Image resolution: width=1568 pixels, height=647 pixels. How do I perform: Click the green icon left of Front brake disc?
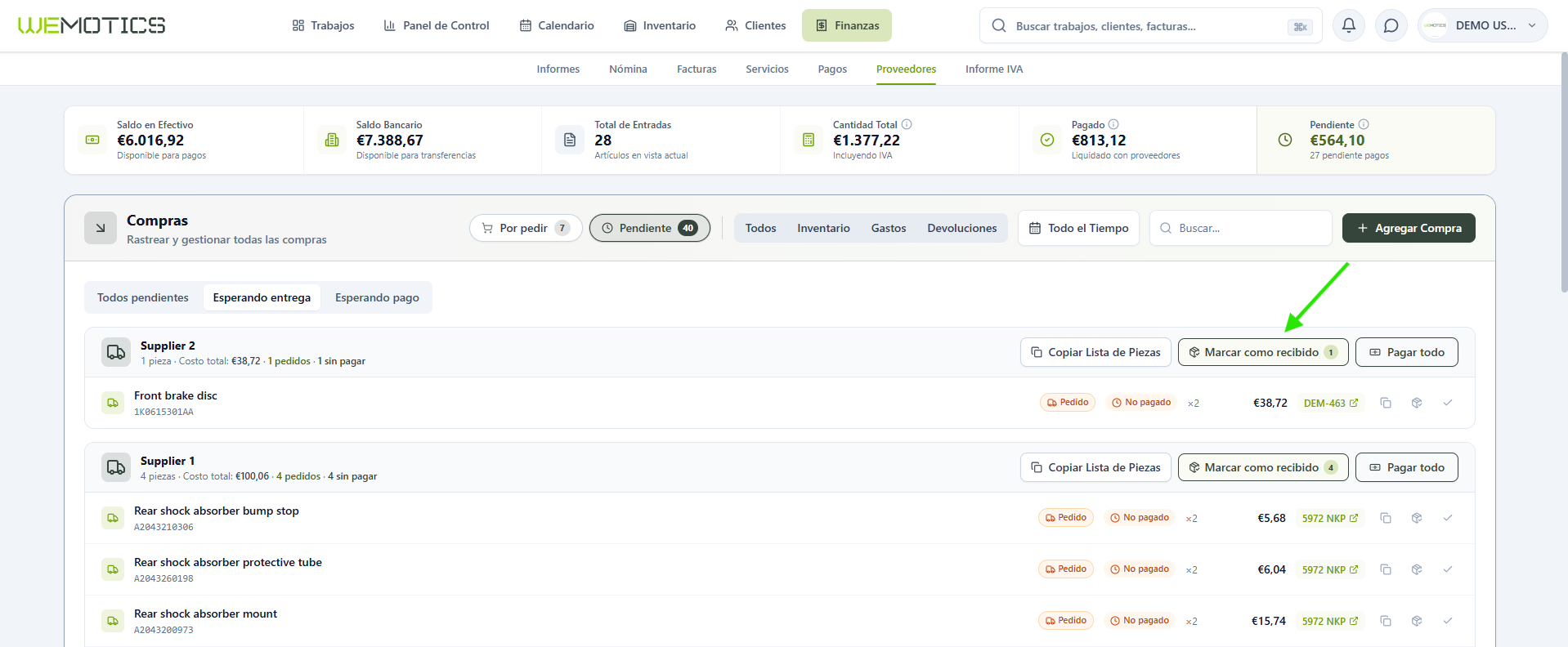[113, 403]
